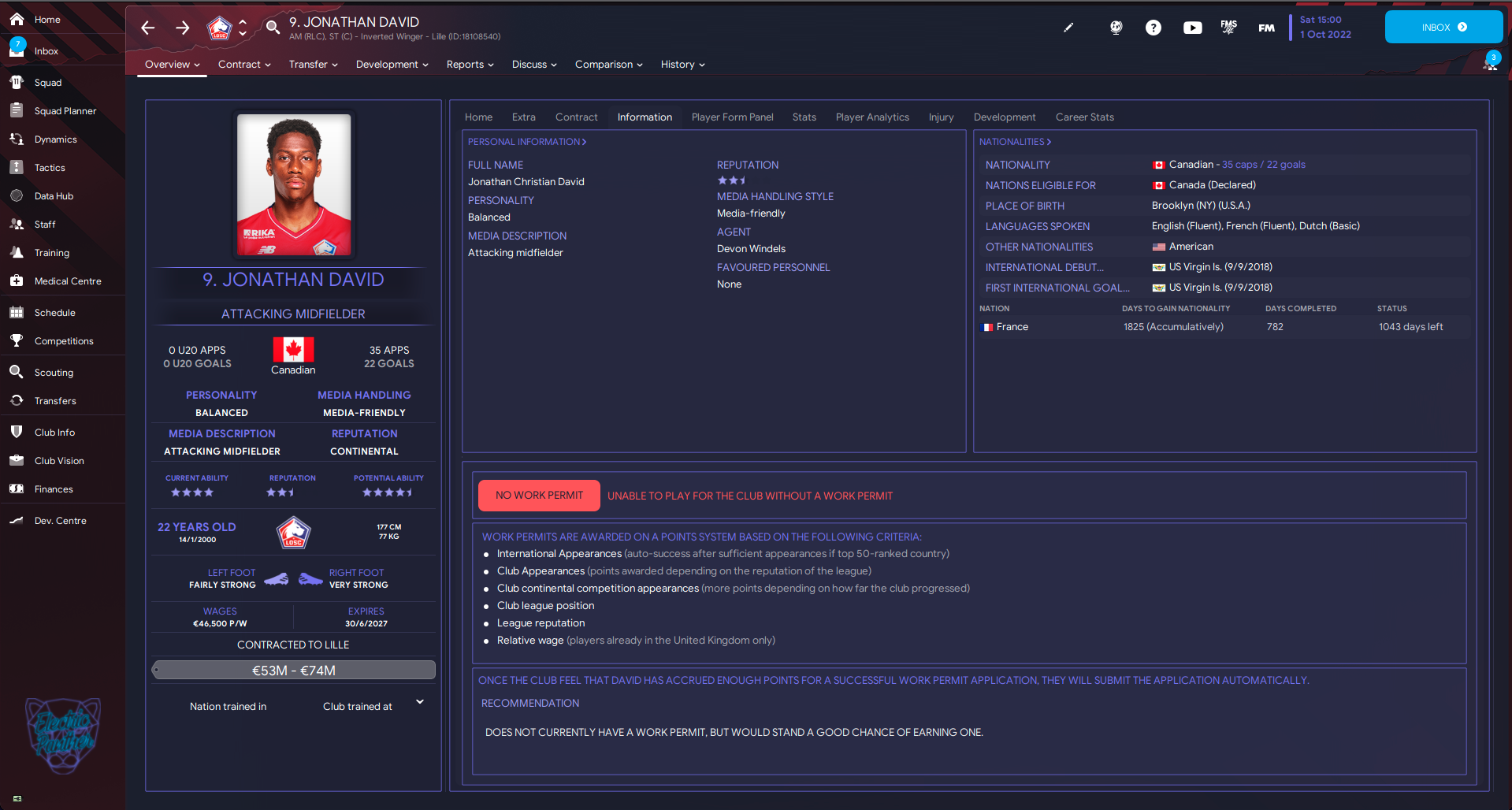
Task: Click the France nation row
Action: click(1224, 327)
